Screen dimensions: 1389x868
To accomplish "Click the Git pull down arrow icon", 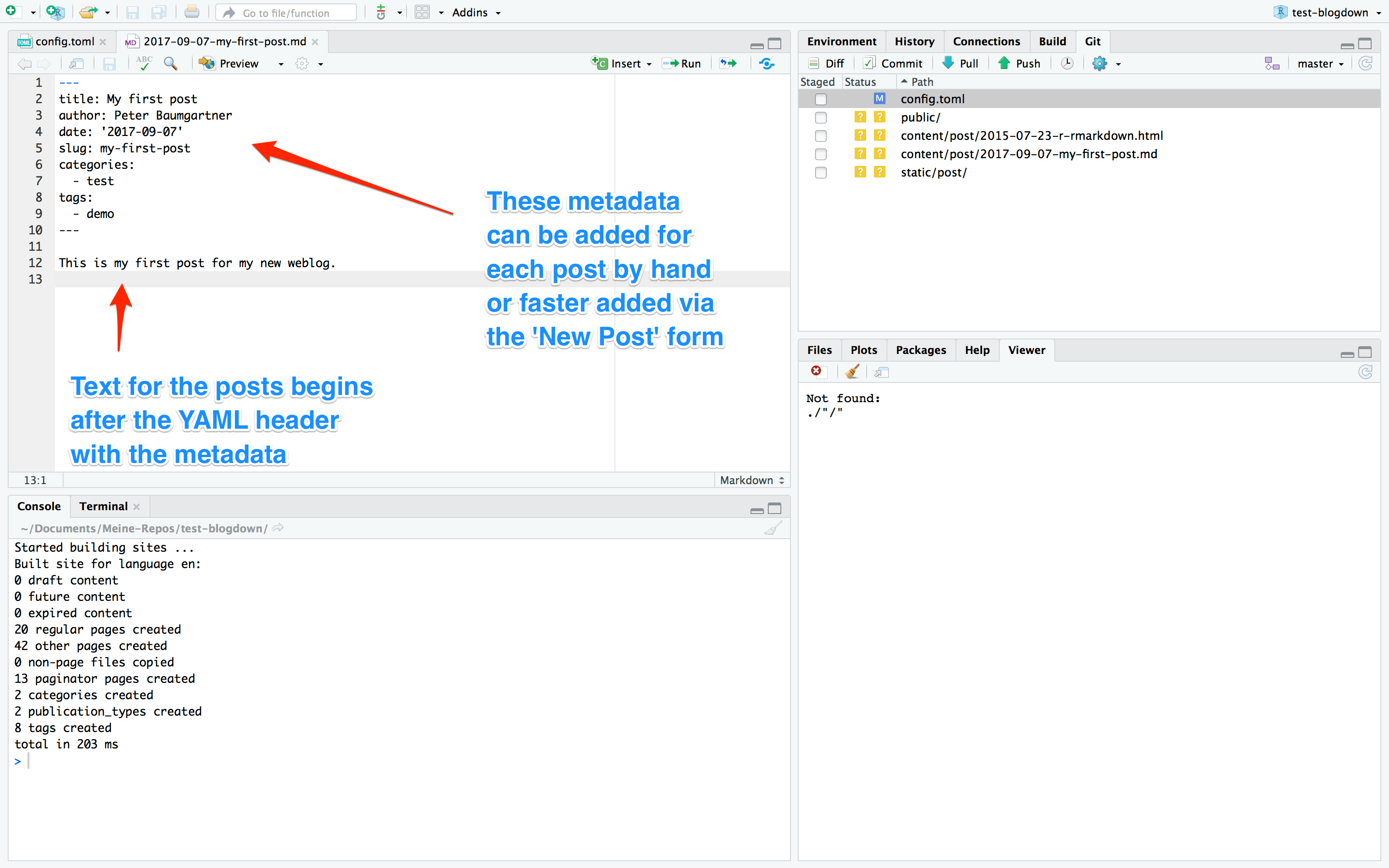I will click(x=949, y=63).
